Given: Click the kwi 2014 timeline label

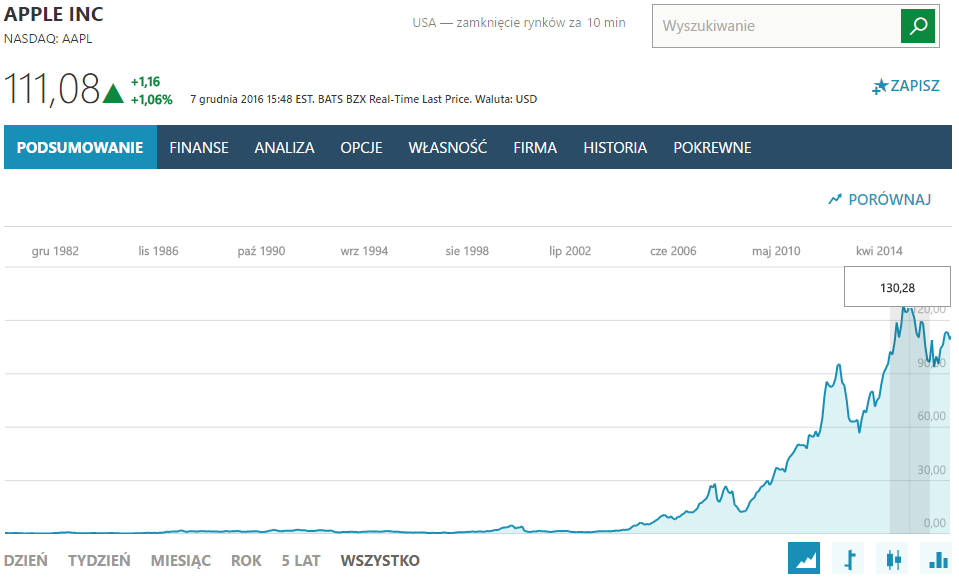Looking at the screenshot, I should (x=879, y=251).
